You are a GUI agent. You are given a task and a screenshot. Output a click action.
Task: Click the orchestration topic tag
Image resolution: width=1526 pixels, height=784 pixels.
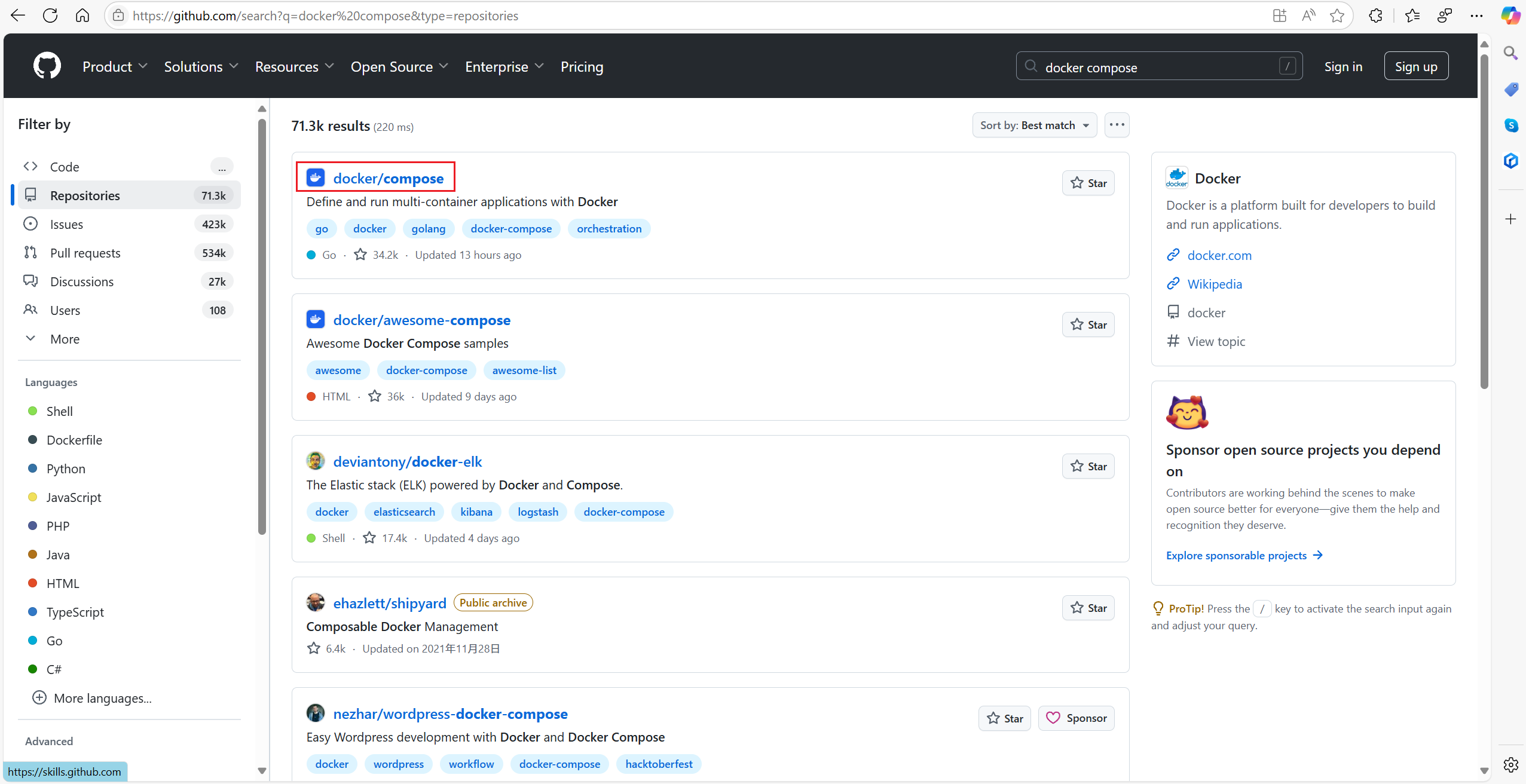click(x=609, y=228)
